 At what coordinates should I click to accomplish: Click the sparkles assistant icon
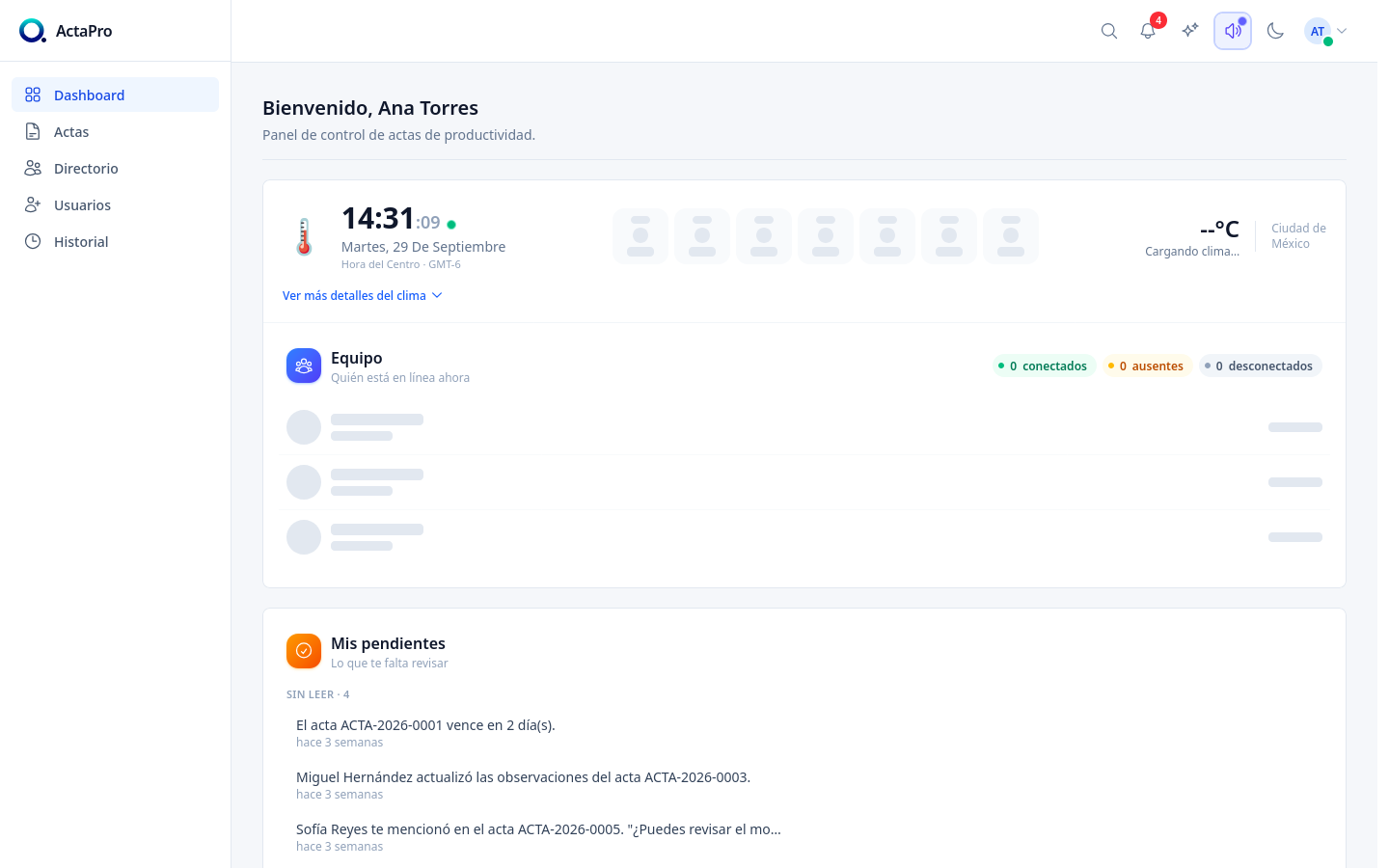(1190, 31)
